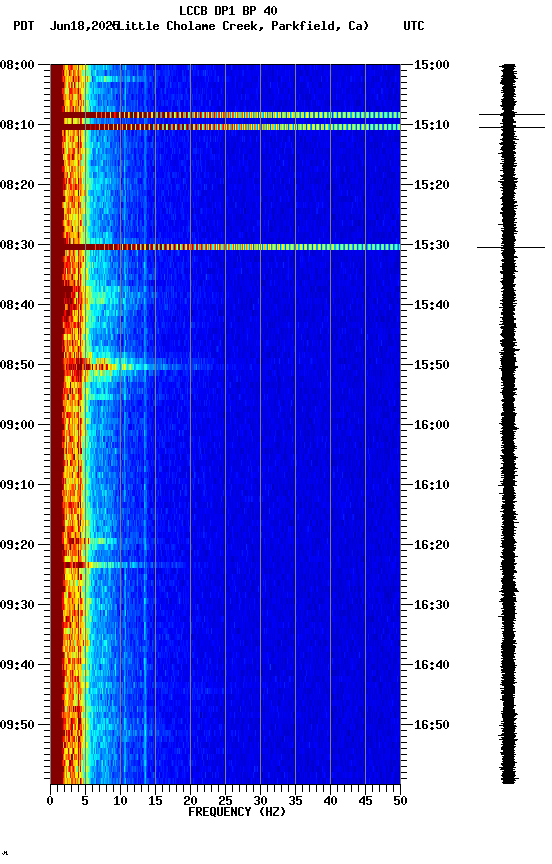Click the "09:10" PDT time label
This screenshot has height=864, width=552.
coord(17,485)
